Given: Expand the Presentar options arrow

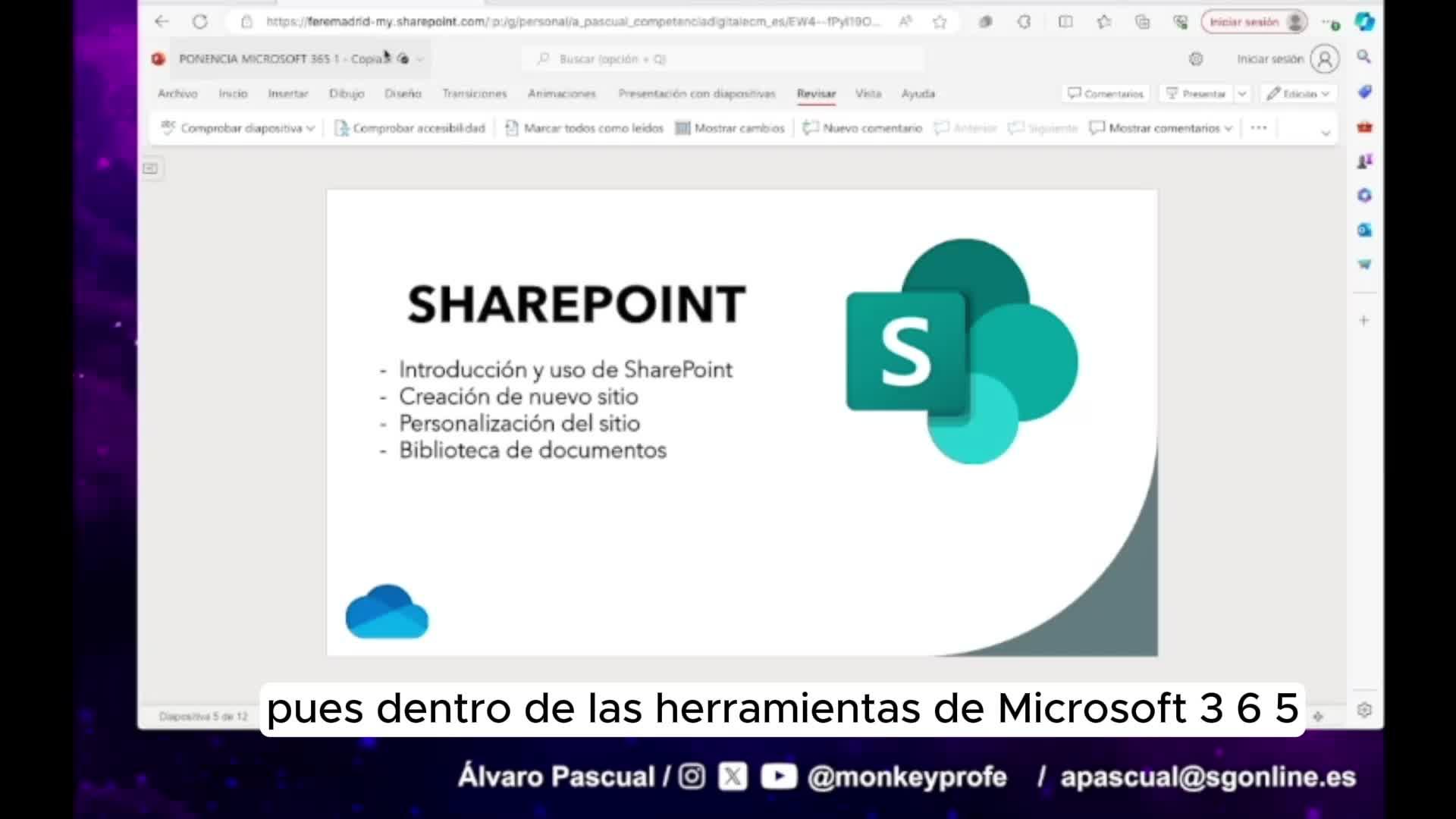Looking at the screenshot, I should [1242, 93].
